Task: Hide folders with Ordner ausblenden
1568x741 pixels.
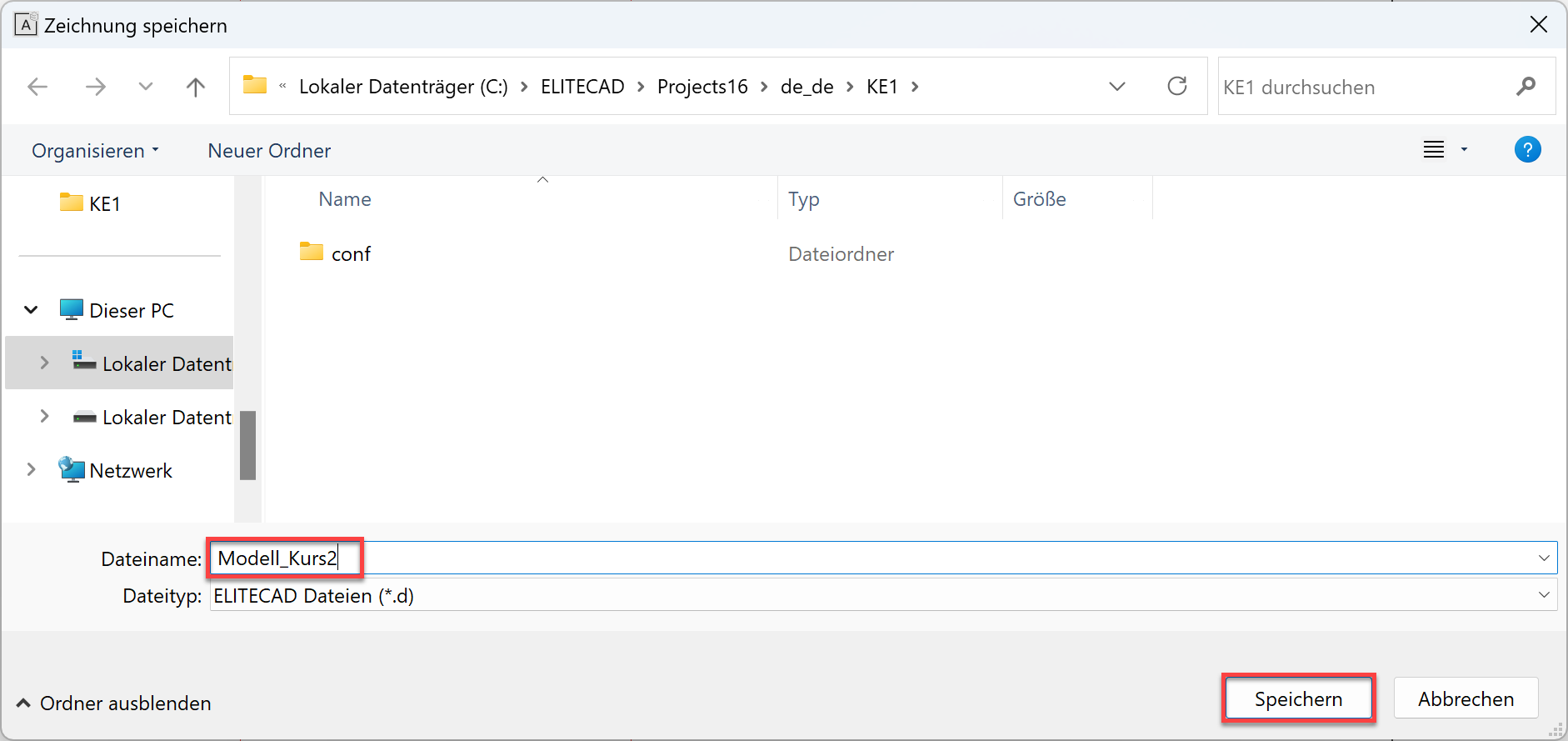Action: pos(113,703)
